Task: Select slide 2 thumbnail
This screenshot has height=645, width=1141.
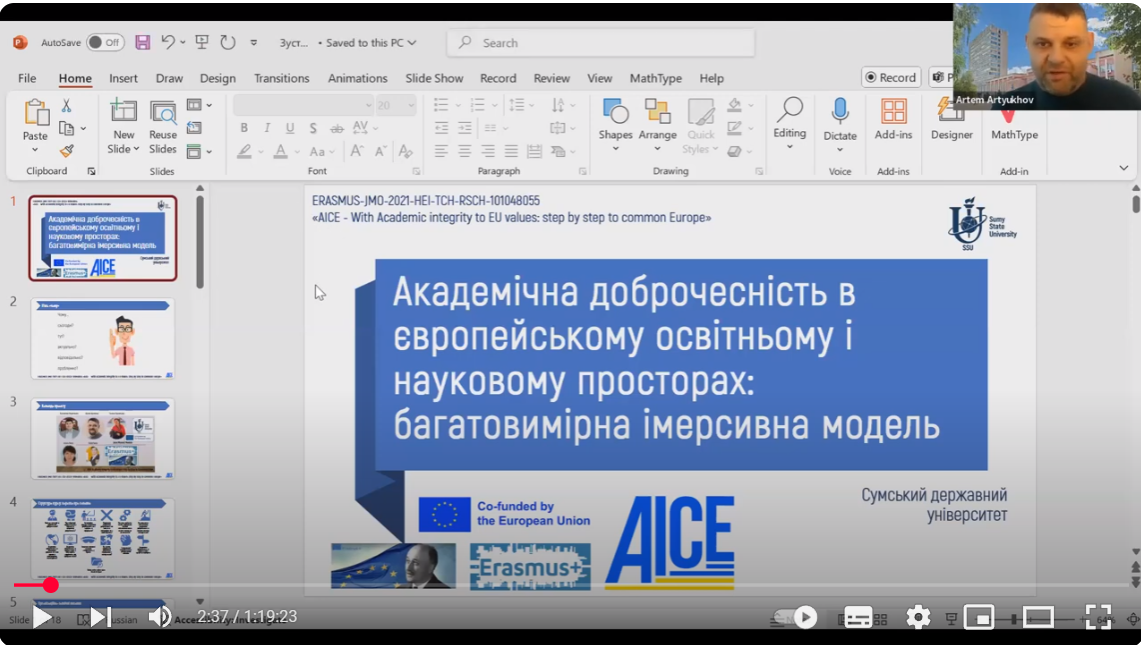Action: 103,339
